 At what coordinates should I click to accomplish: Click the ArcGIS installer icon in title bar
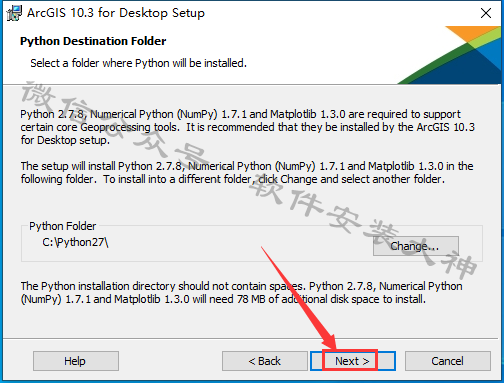tap(14, 13)
